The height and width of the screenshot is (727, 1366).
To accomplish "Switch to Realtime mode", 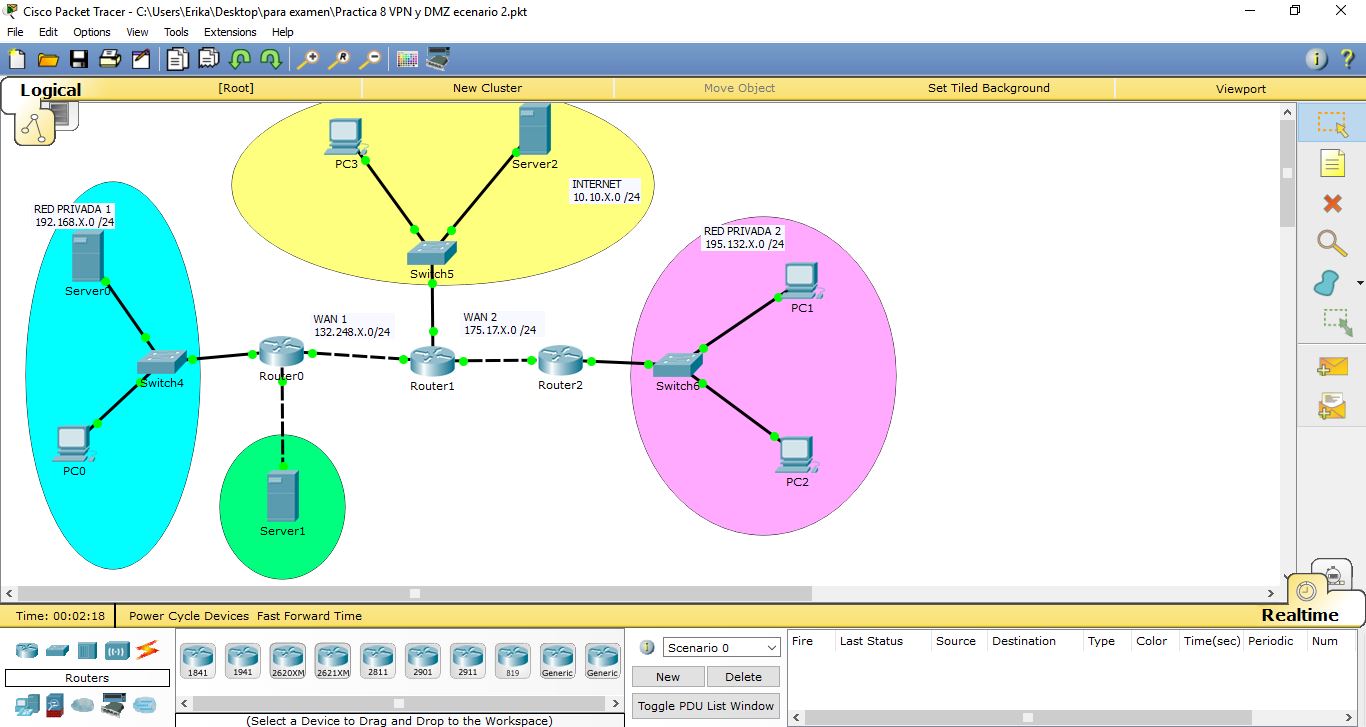I will (x=1300, y=614).
